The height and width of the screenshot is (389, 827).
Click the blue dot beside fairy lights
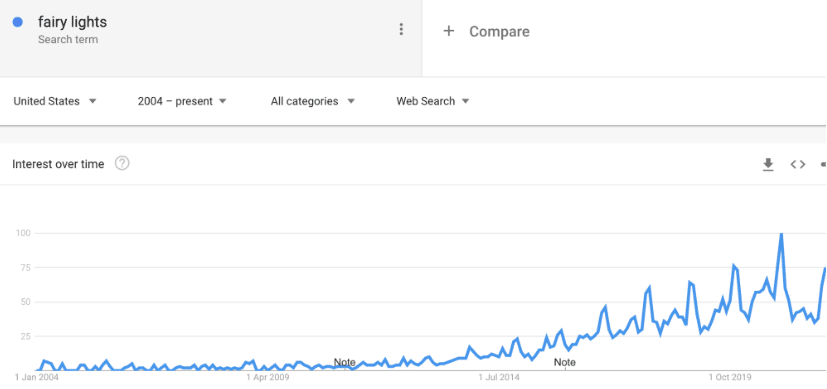(x=18, y=22)
